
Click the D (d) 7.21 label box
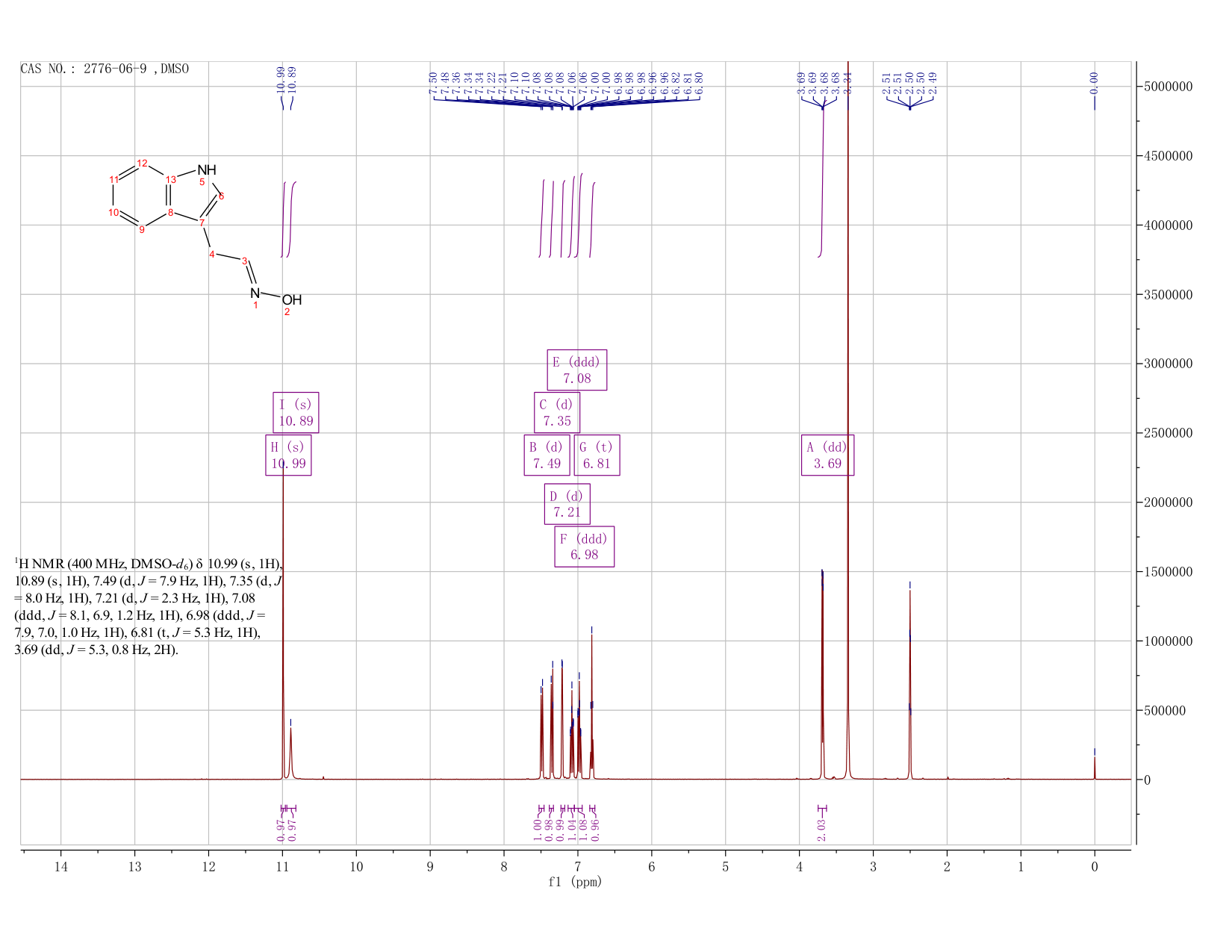tap(567, 504)
